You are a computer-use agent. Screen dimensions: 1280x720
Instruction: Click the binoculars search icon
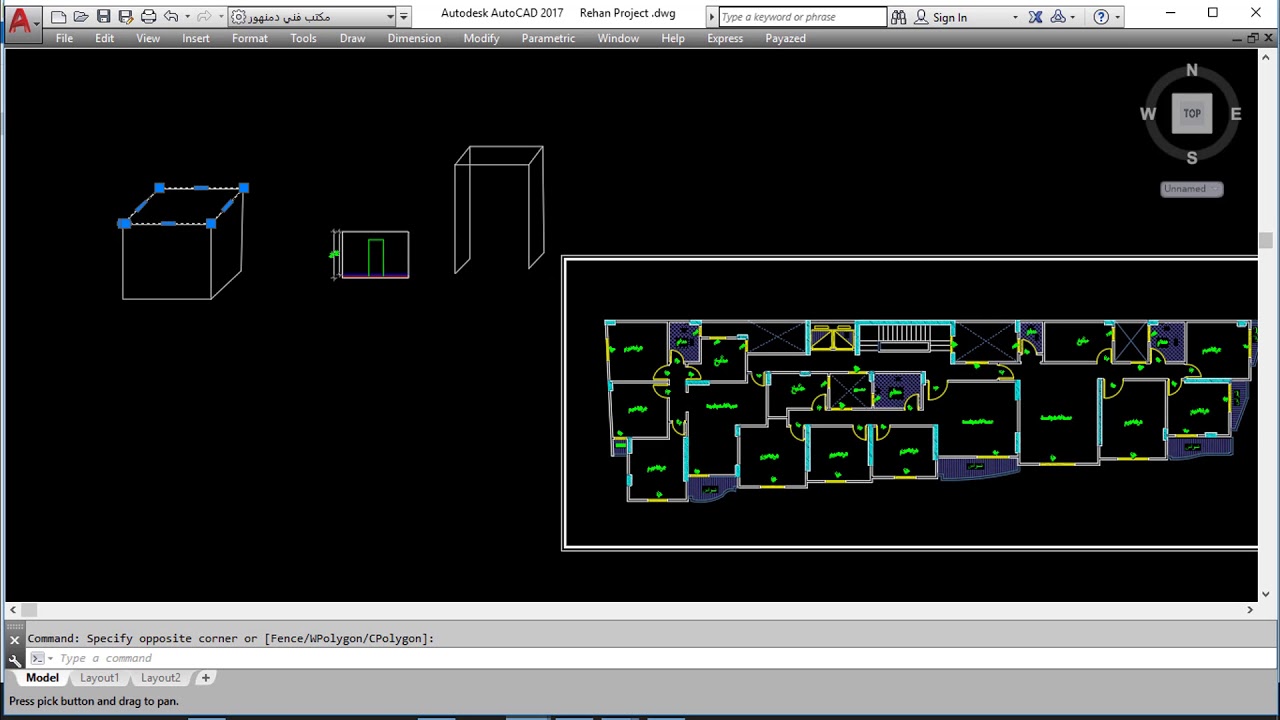[898, 17]
